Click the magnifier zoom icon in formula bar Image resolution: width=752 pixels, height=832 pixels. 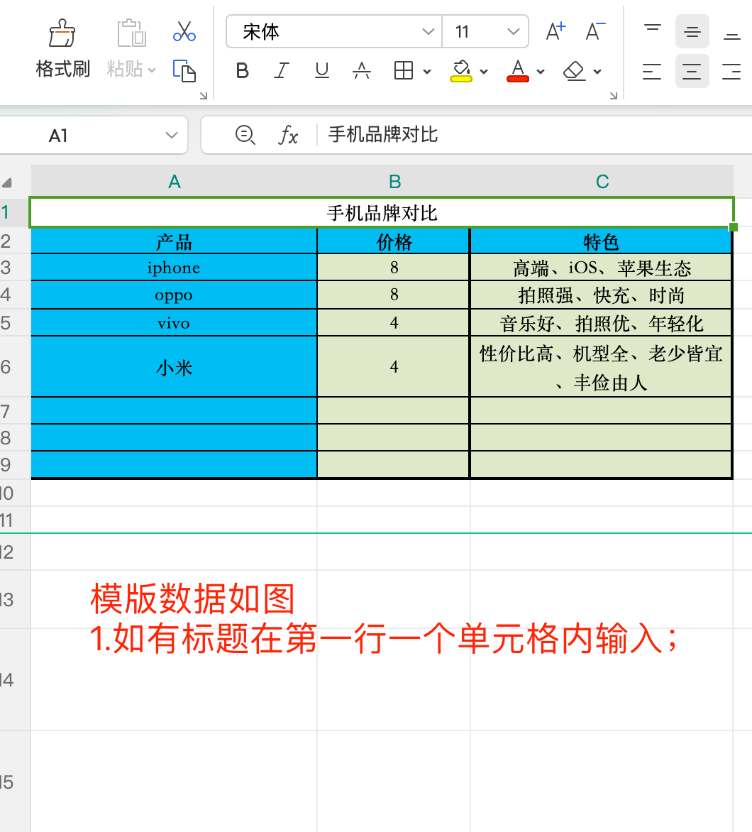244,135
